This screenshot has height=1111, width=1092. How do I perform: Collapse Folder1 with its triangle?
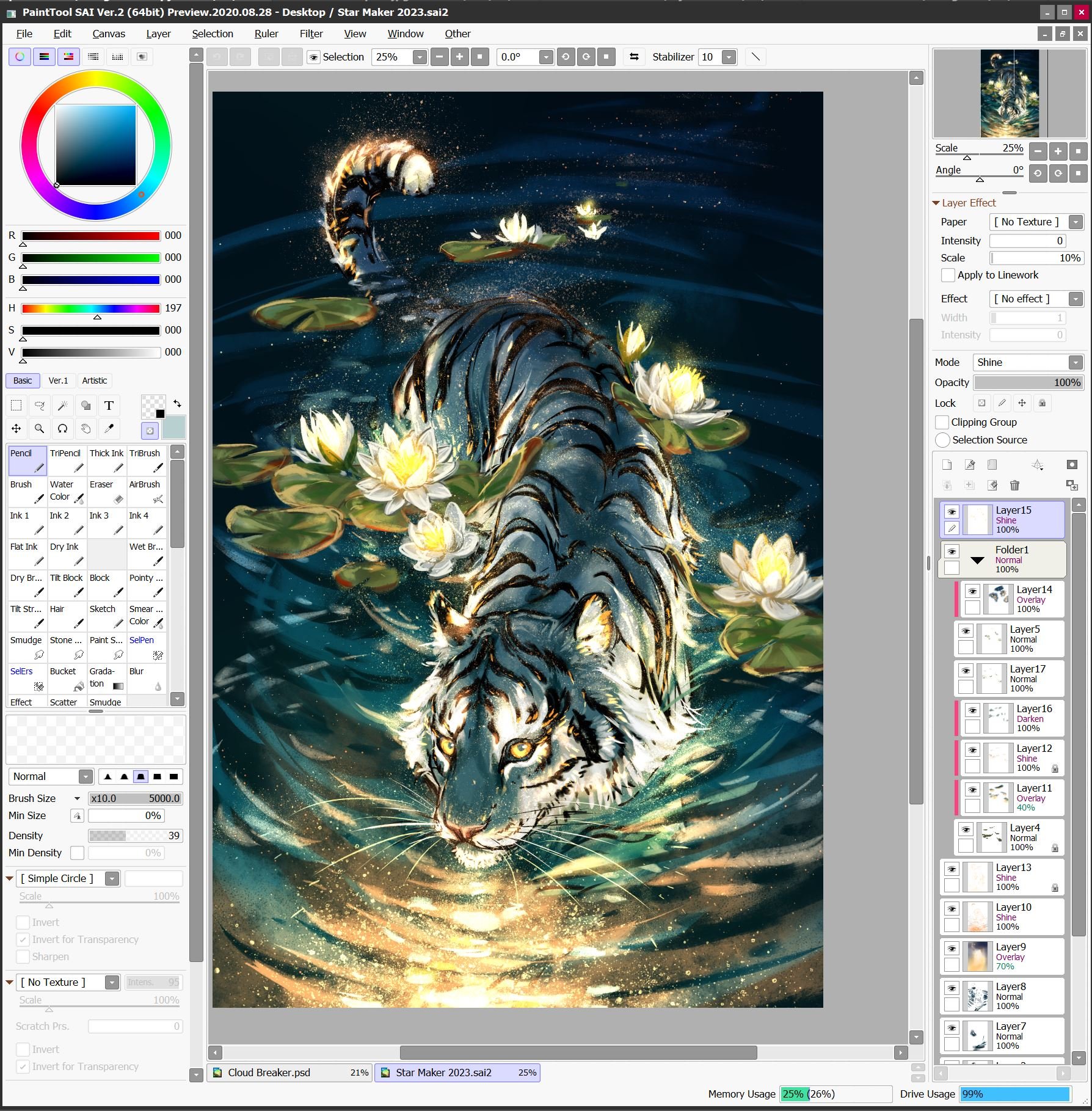click(977, 560)
